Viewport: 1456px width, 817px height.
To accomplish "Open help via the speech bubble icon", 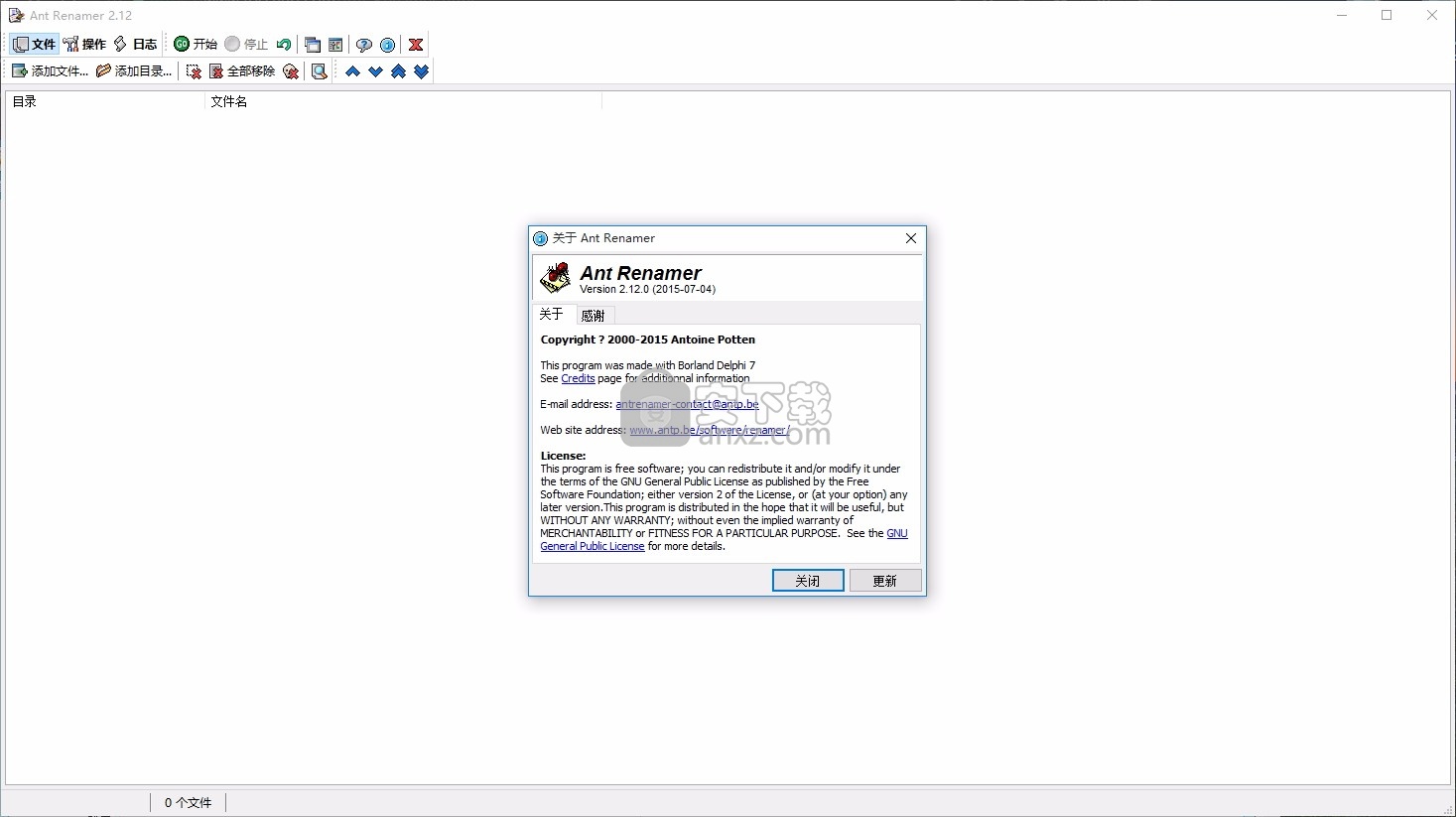I will pyautogui.click(x=364, y=44).
